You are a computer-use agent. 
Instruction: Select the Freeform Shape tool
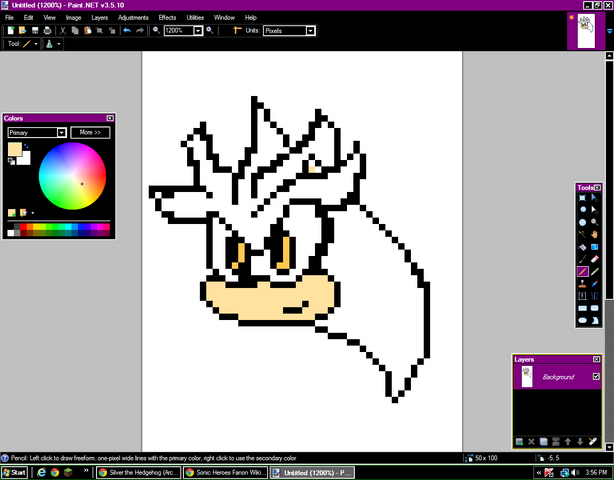[x=594, y=321]
